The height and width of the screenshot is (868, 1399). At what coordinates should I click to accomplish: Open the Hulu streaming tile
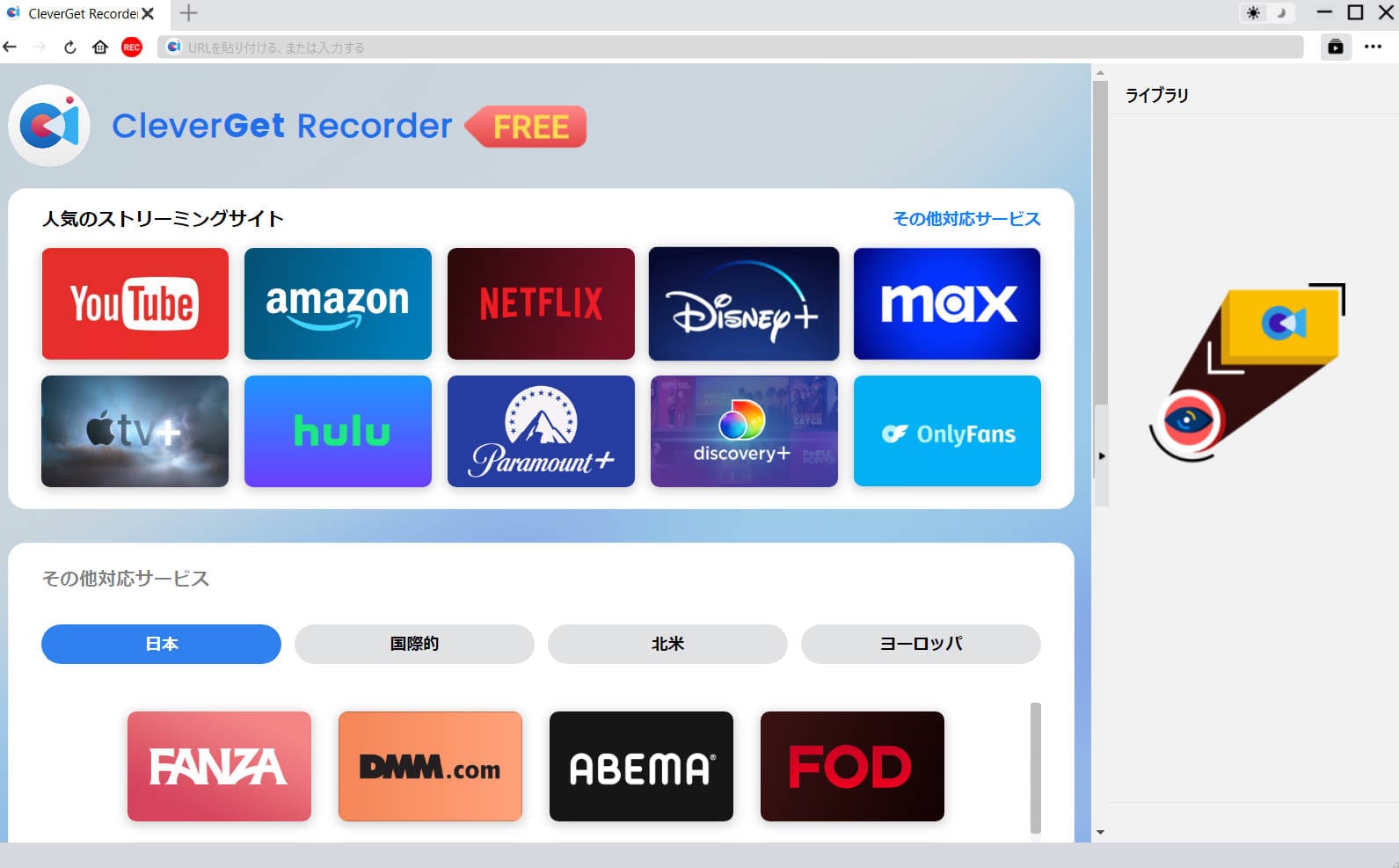pyautogui.click(x=338, y=431)
